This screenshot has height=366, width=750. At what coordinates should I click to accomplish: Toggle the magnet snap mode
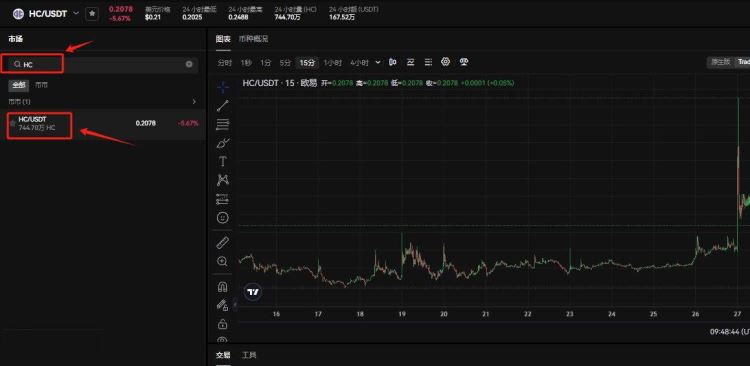(223, 287)
